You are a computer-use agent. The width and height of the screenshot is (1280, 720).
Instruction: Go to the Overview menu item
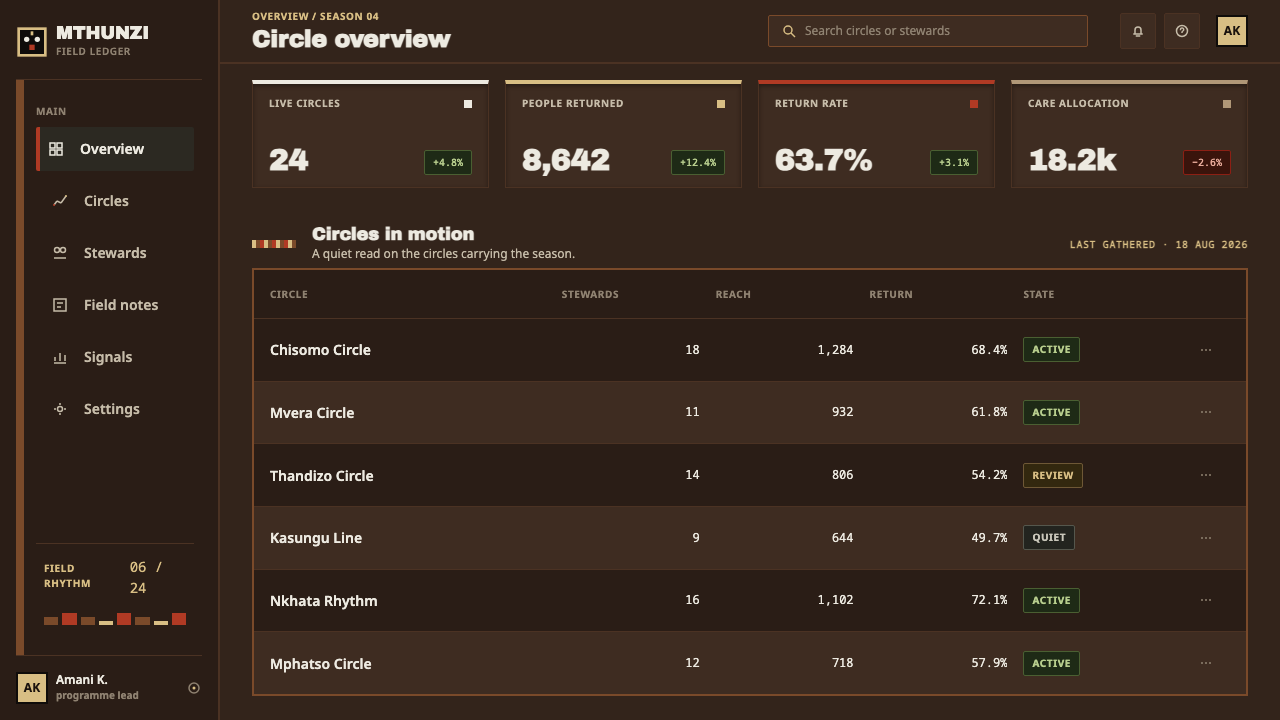115,149
